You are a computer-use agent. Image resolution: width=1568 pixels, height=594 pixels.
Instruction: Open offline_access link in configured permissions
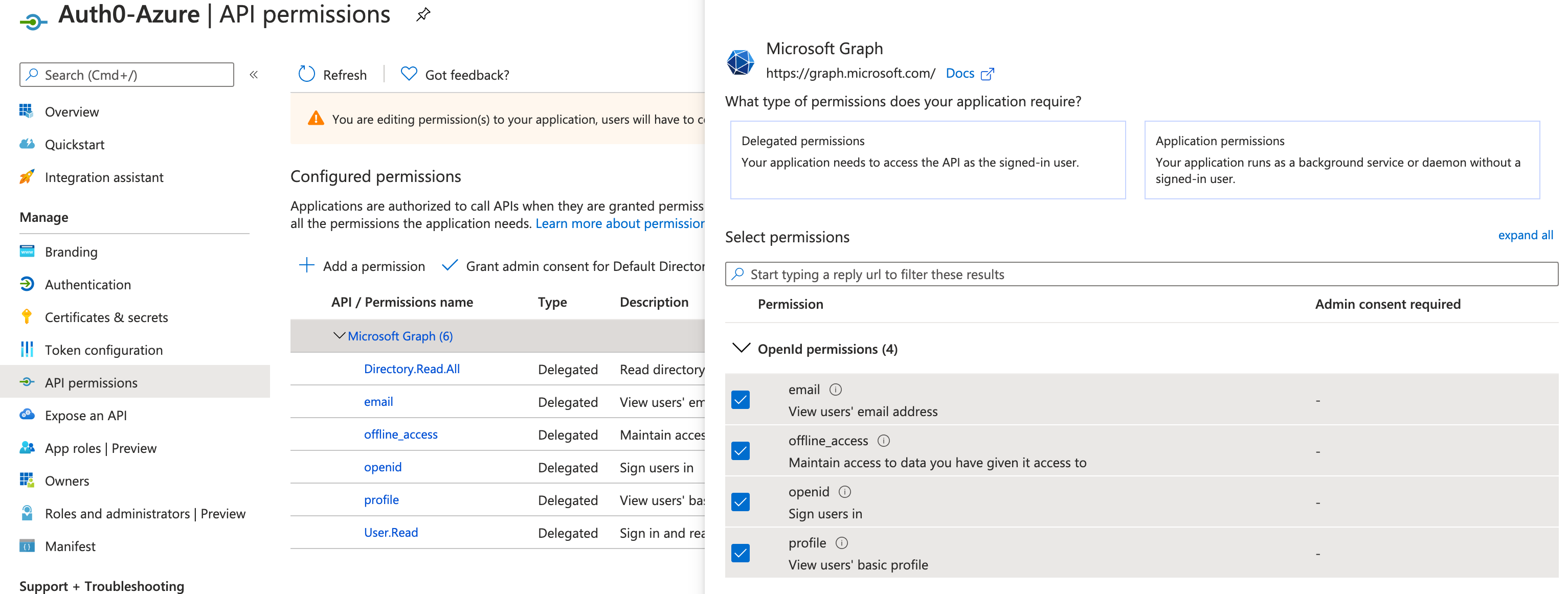[400, 434]
